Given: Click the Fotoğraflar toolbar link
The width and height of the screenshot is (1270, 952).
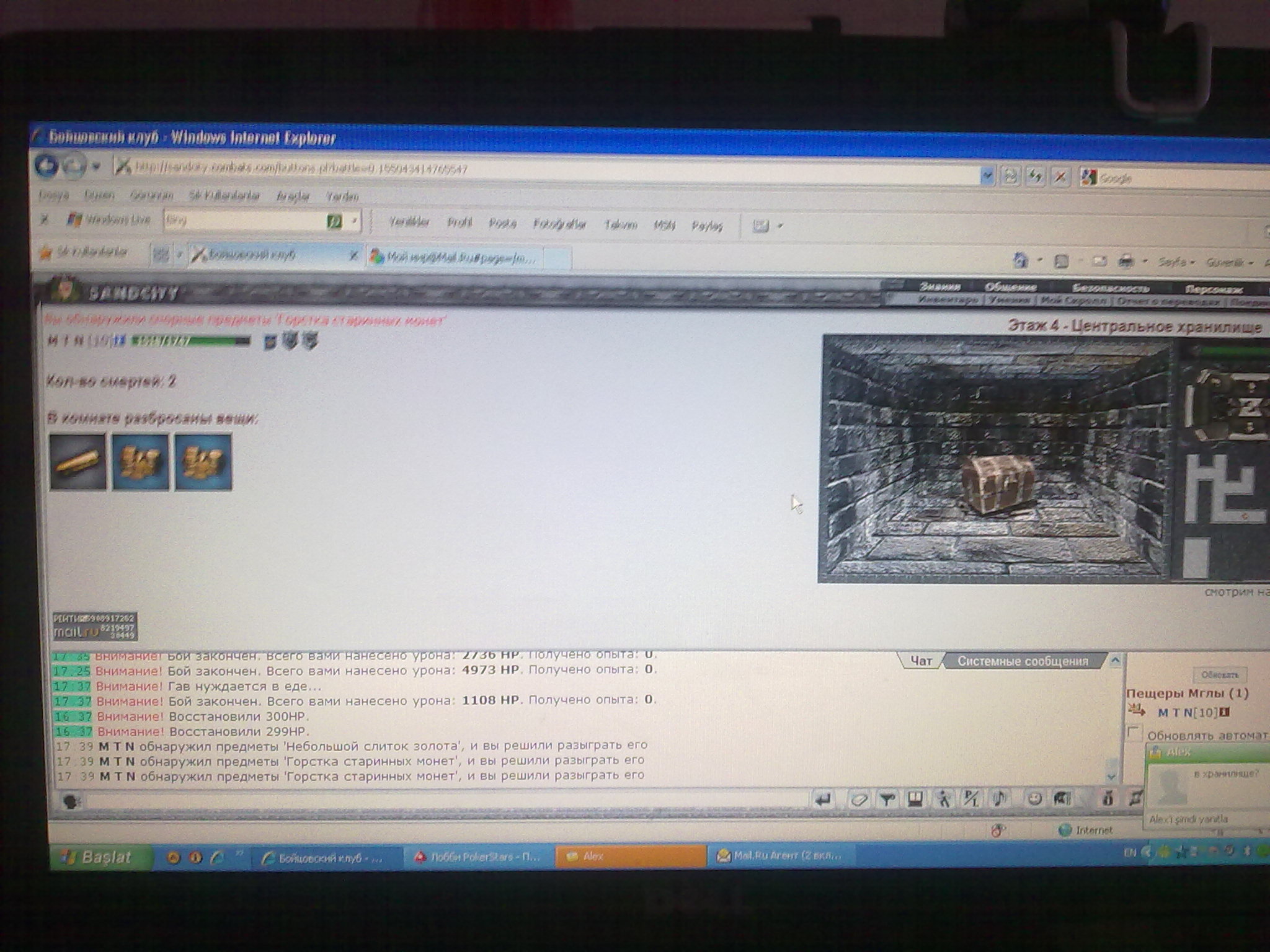Looking at the screenshot, I should click(559, 224).
